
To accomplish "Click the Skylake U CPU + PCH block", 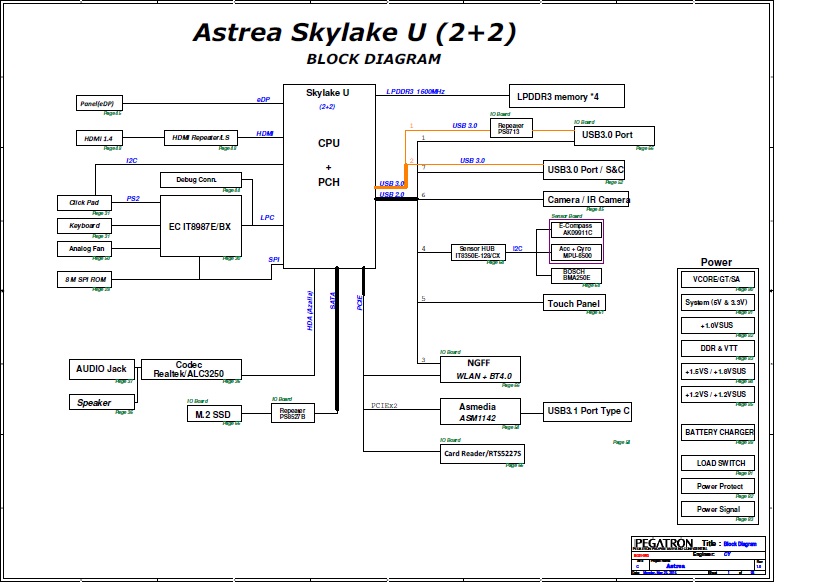I will [x=329, y=175].
